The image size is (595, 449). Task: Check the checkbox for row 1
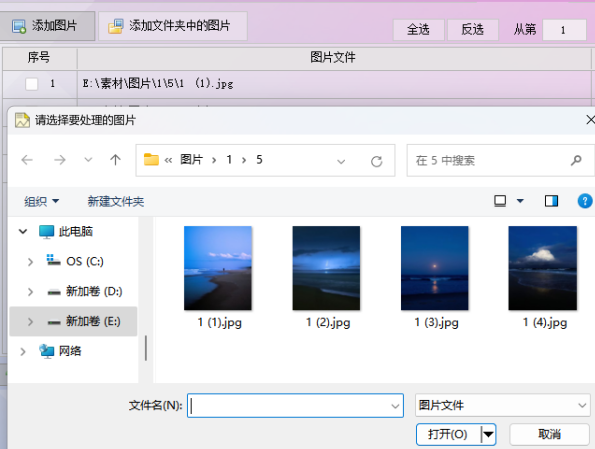[31, 84]
